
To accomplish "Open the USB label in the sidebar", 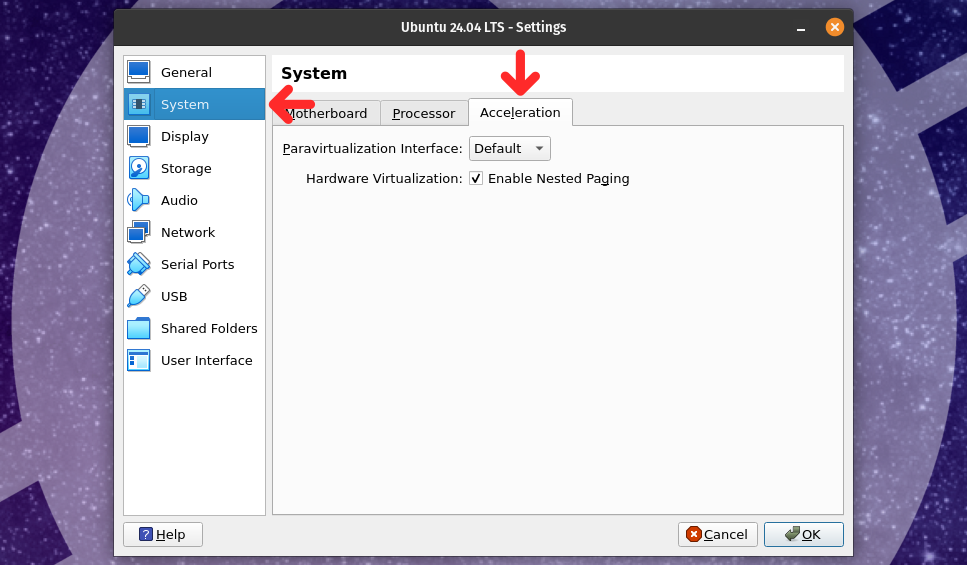I will point(174,297).
